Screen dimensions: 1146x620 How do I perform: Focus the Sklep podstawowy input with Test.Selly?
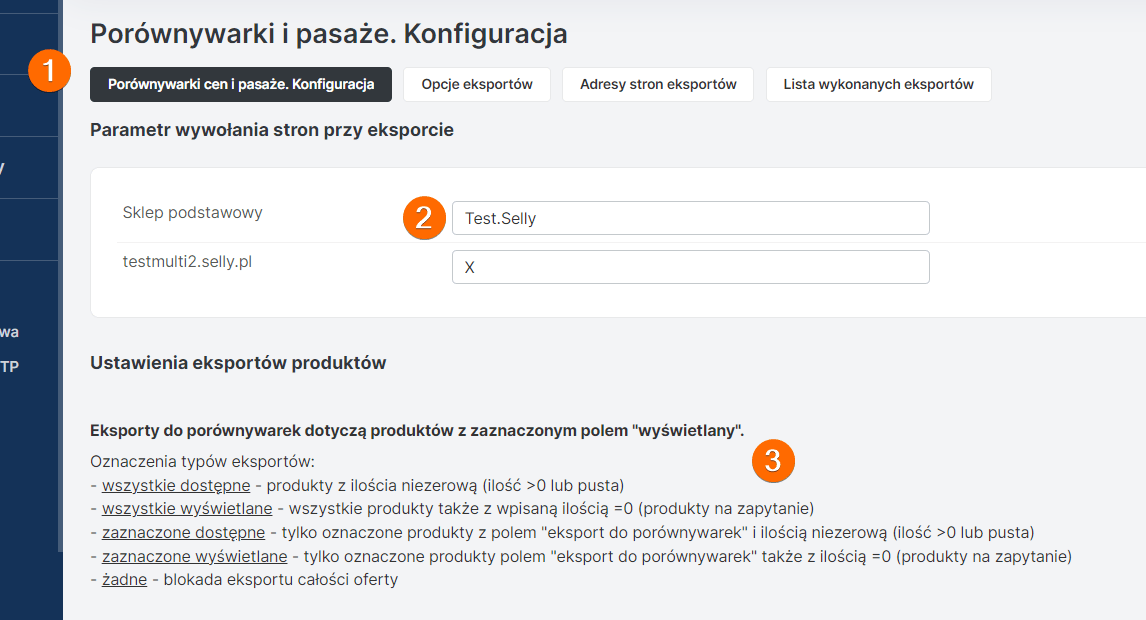tap(690, 218)
